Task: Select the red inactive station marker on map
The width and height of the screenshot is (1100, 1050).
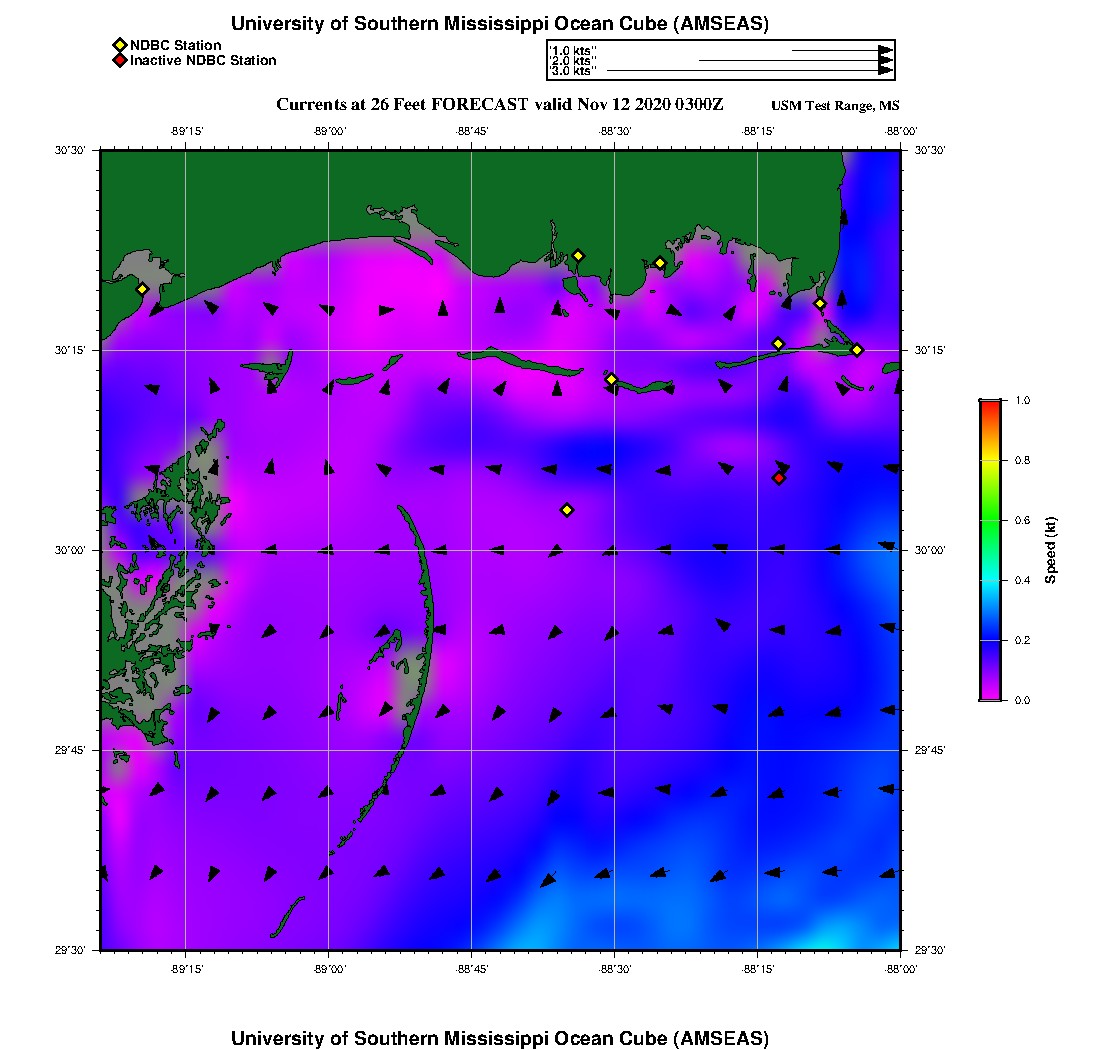Action: pos(779,478)
